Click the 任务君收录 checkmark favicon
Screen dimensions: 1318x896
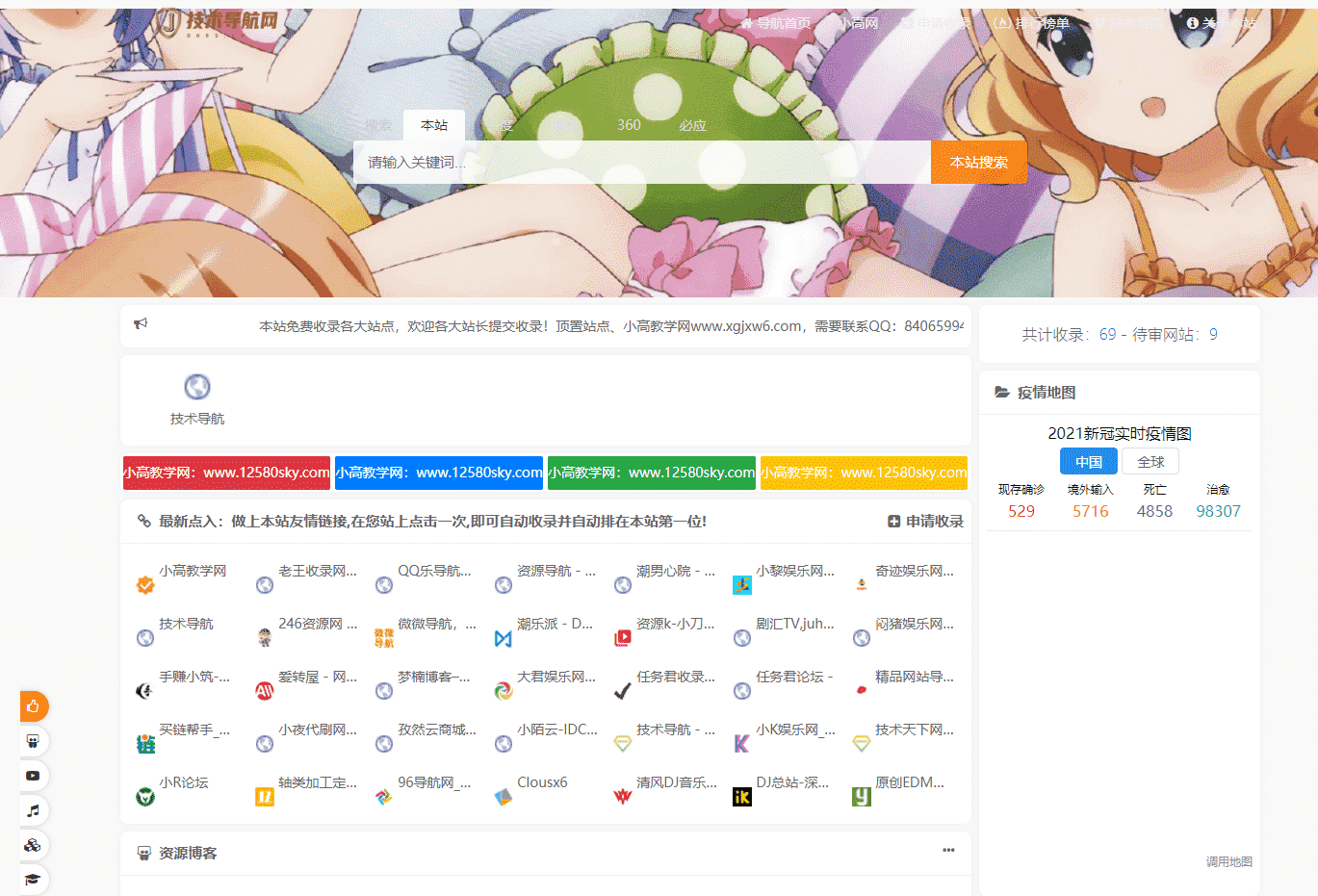[623, 690]
